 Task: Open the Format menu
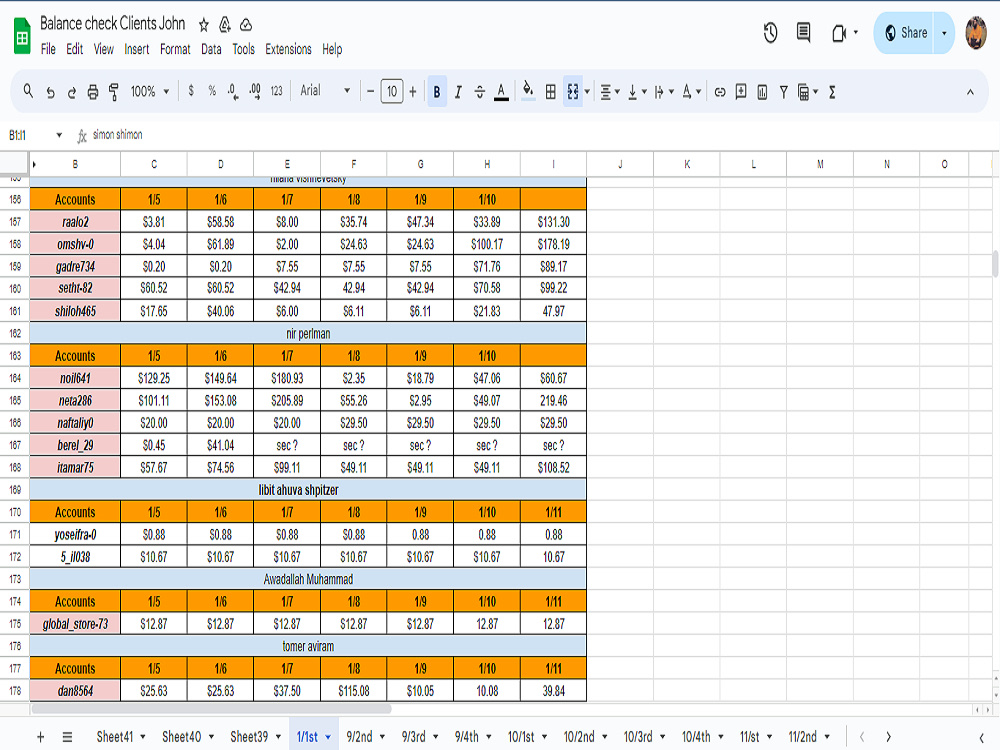click(175, 49)
